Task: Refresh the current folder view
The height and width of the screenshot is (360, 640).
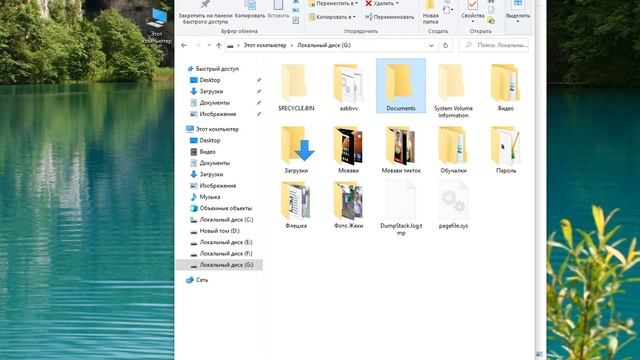Action: pyautogui.click(x=445, y=45)
